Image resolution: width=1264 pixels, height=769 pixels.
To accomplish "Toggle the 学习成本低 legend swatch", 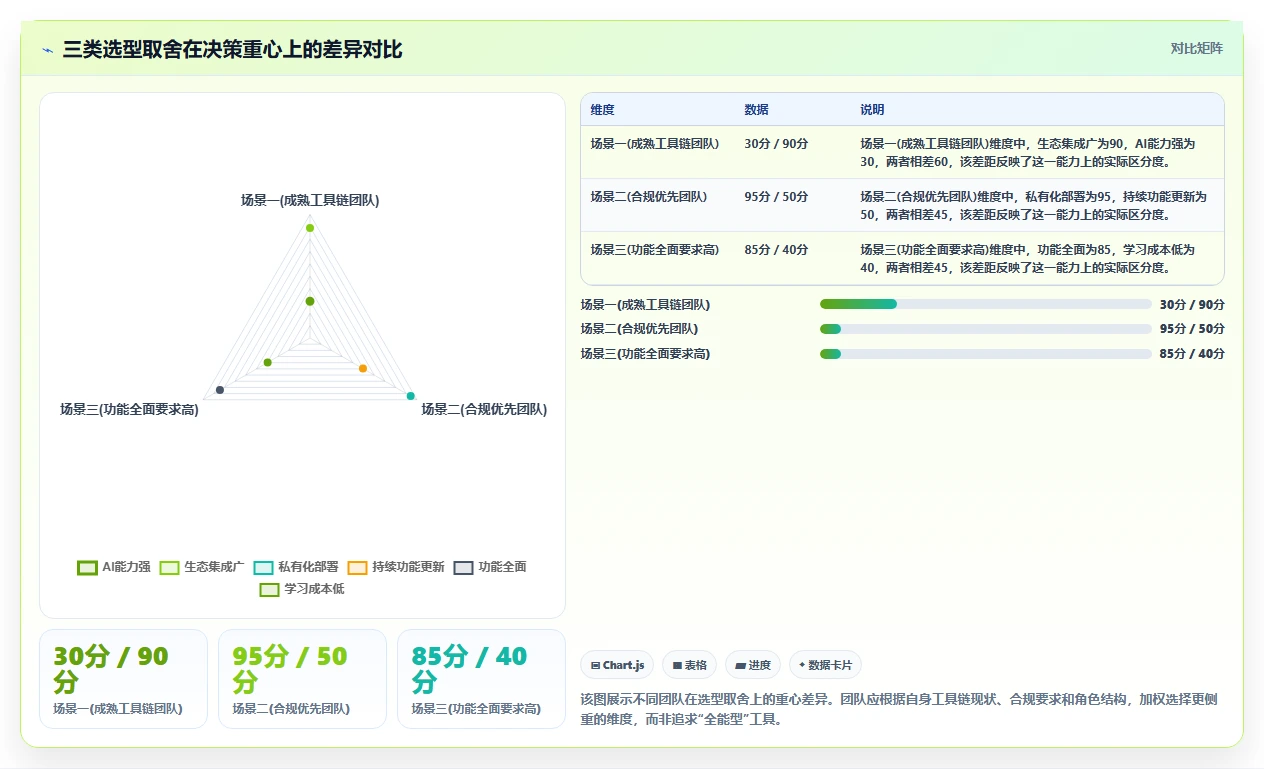I will pyautogui.click(x=269, y=589).
